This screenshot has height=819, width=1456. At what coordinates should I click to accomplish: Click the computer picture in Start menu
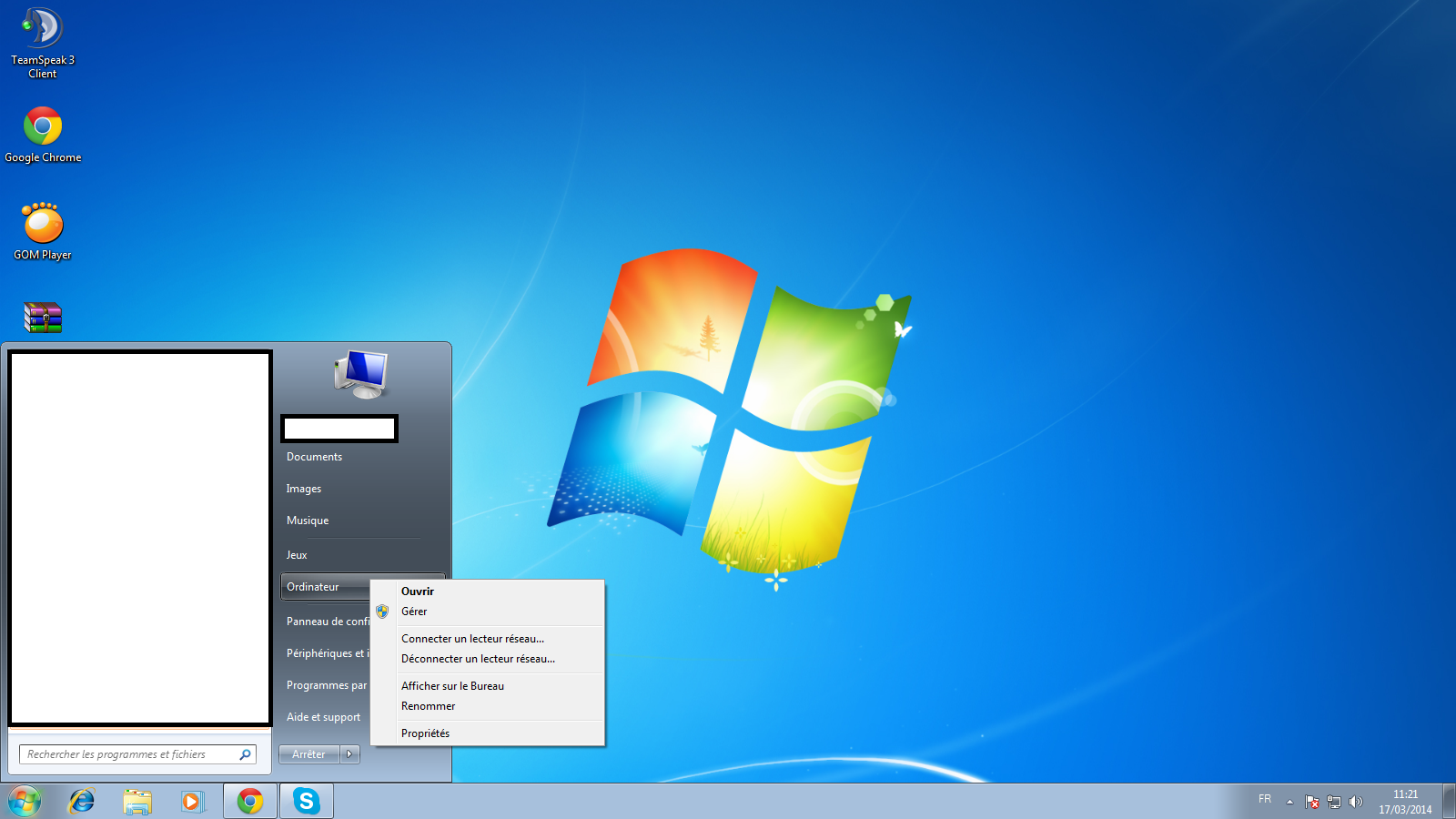point(362,375)
